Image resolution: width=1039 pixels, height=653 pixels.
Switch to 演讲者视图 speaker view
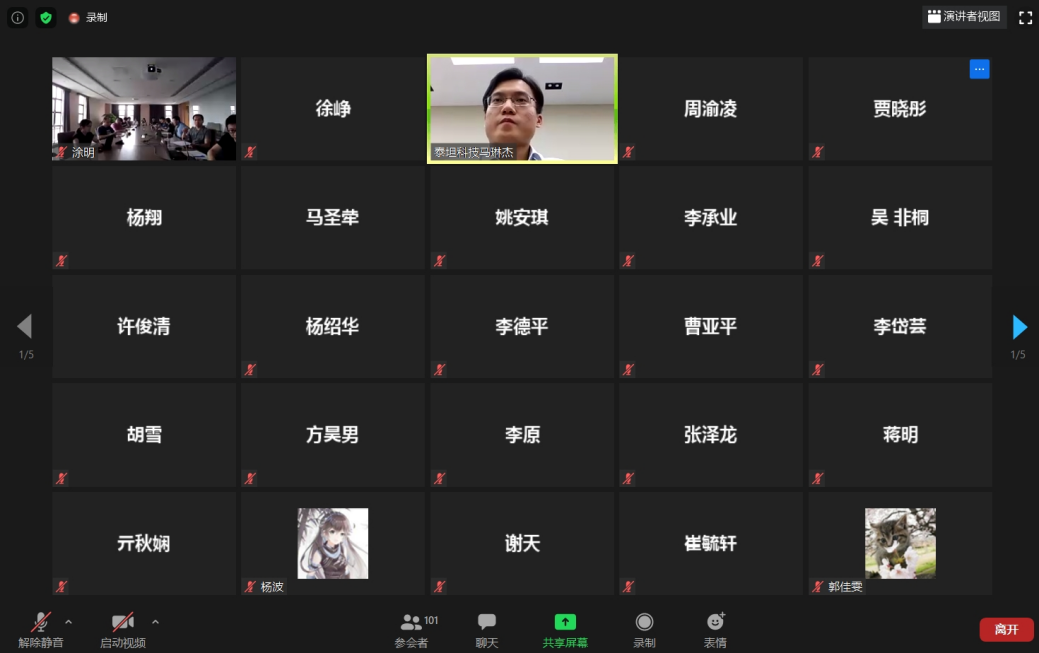963,17
